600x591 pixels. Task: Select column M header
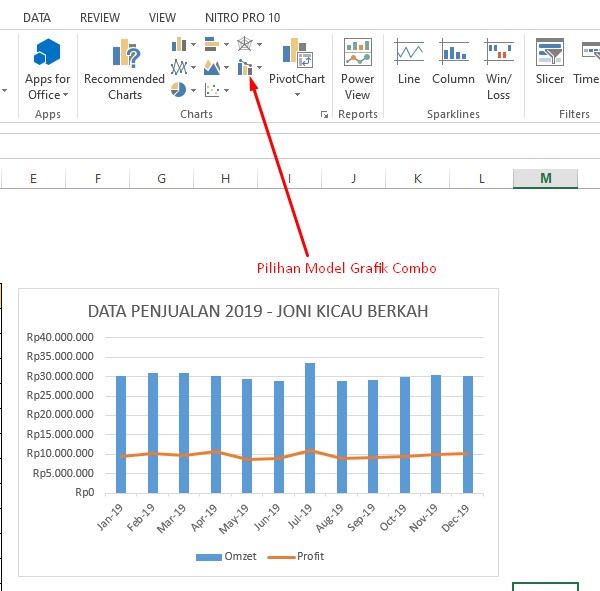coord(546,178)
